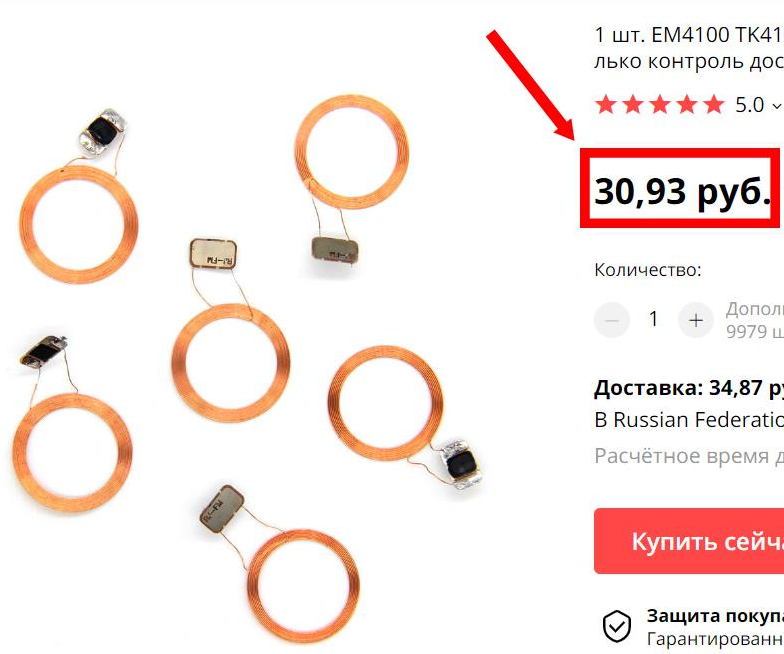
Task: Click the center copper coil in photo
Action: [230, 362]
